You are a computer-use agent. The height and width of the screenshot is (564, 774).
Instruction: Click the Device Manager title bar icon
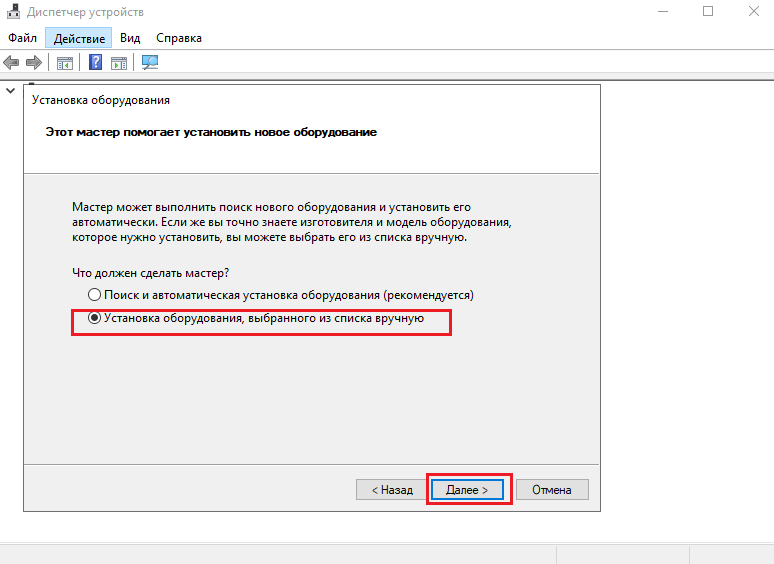pos(13,11)
